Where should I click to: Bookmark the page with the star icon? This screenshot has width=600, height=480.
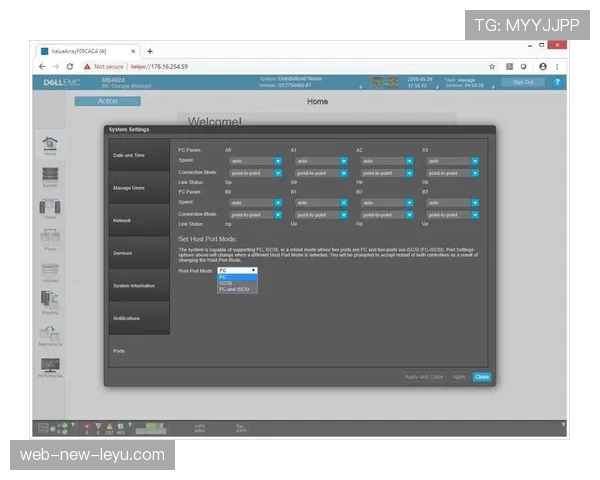click(492, 67)
